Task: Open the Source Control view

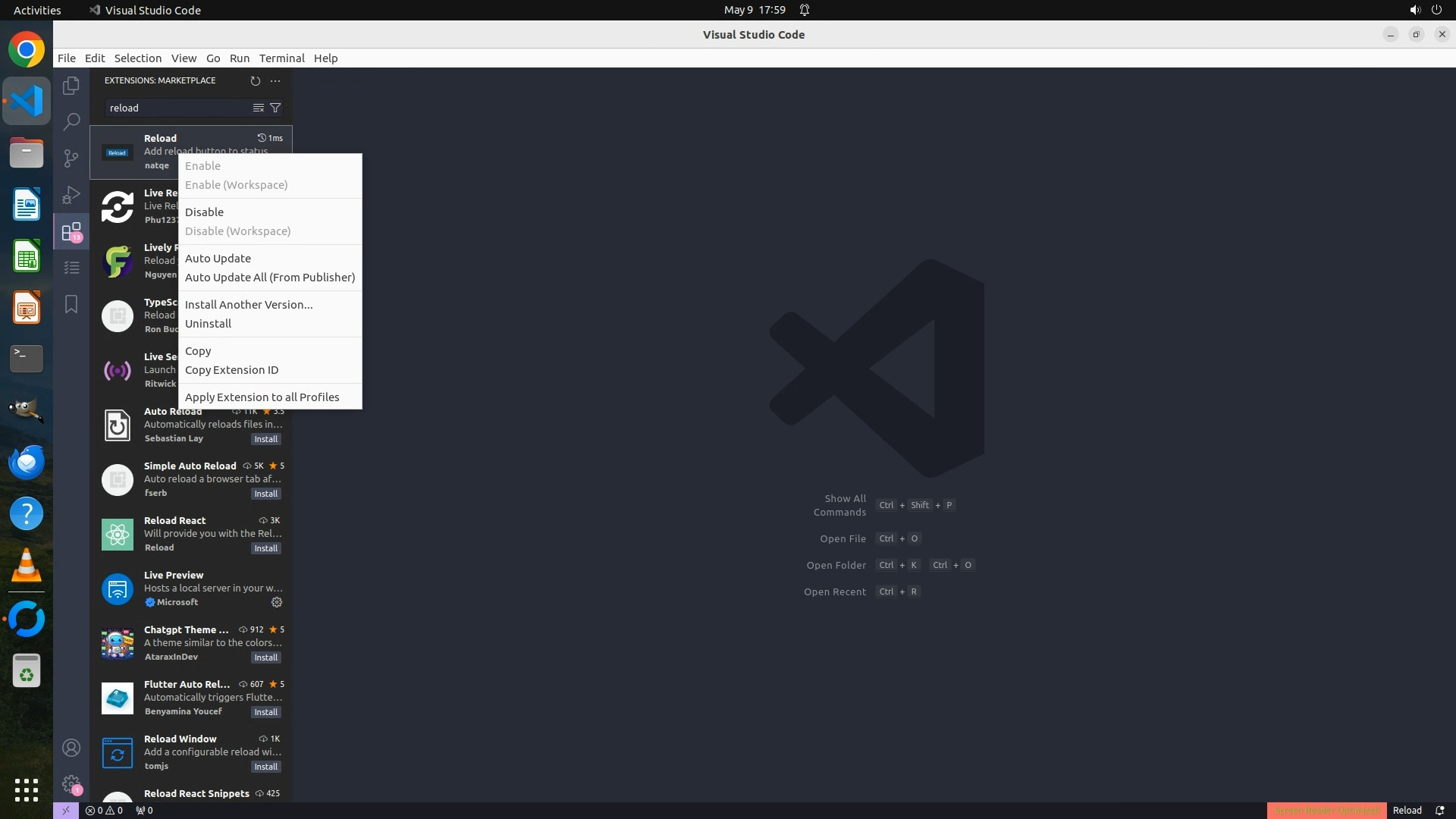Action: pos(71,158)
